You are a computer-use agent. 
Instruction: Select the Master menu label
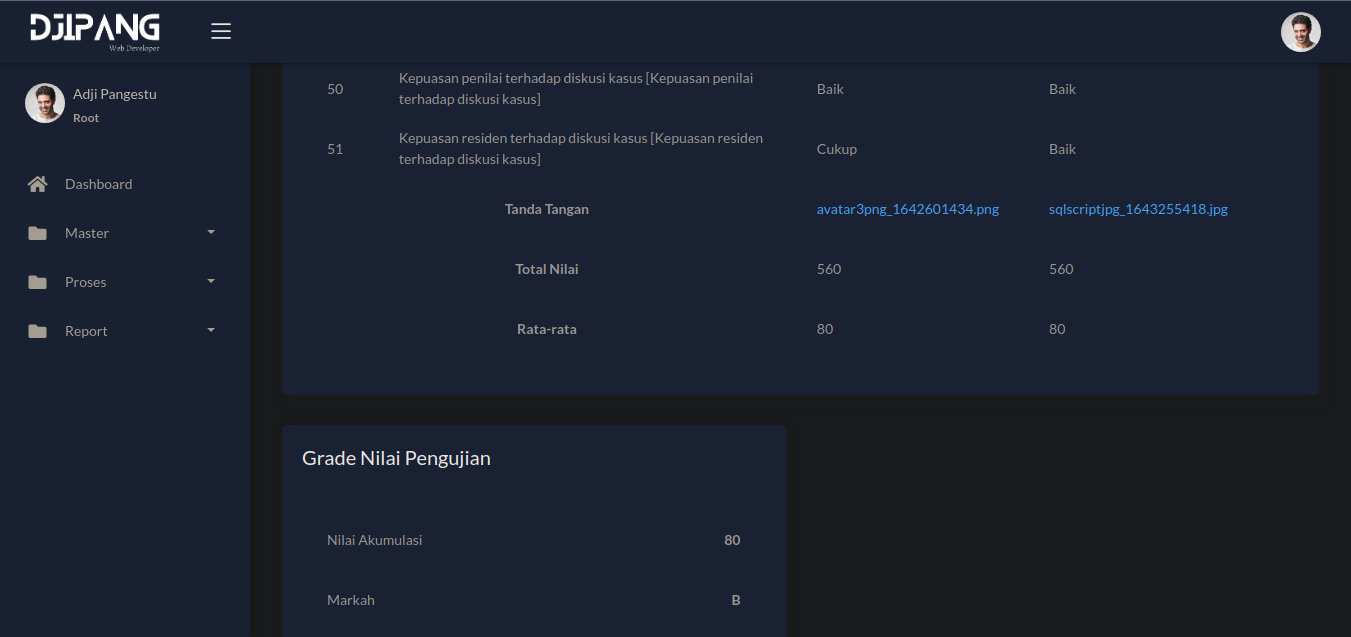point(87,233)
